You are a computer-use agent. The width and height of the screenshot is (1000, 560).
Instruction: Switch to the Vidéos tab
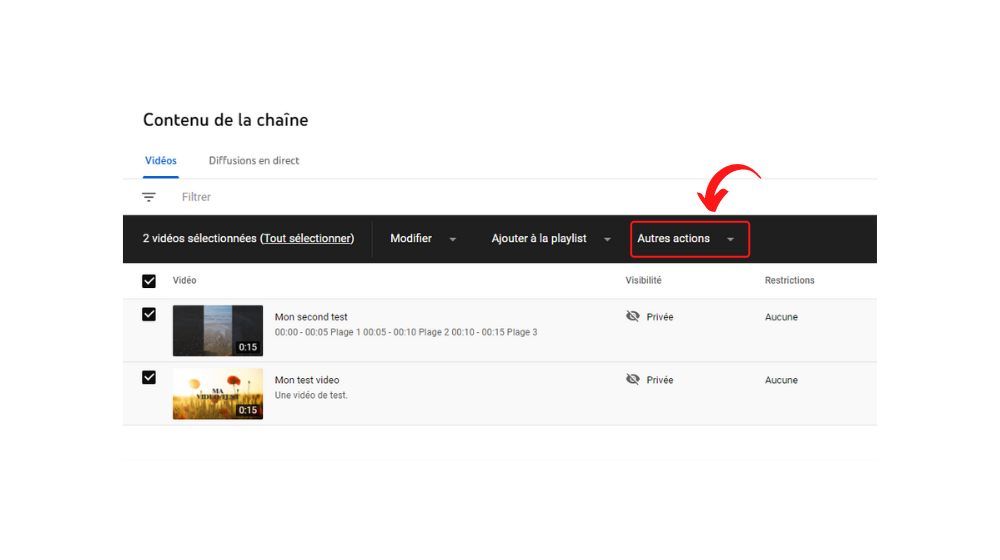[161, 161]
